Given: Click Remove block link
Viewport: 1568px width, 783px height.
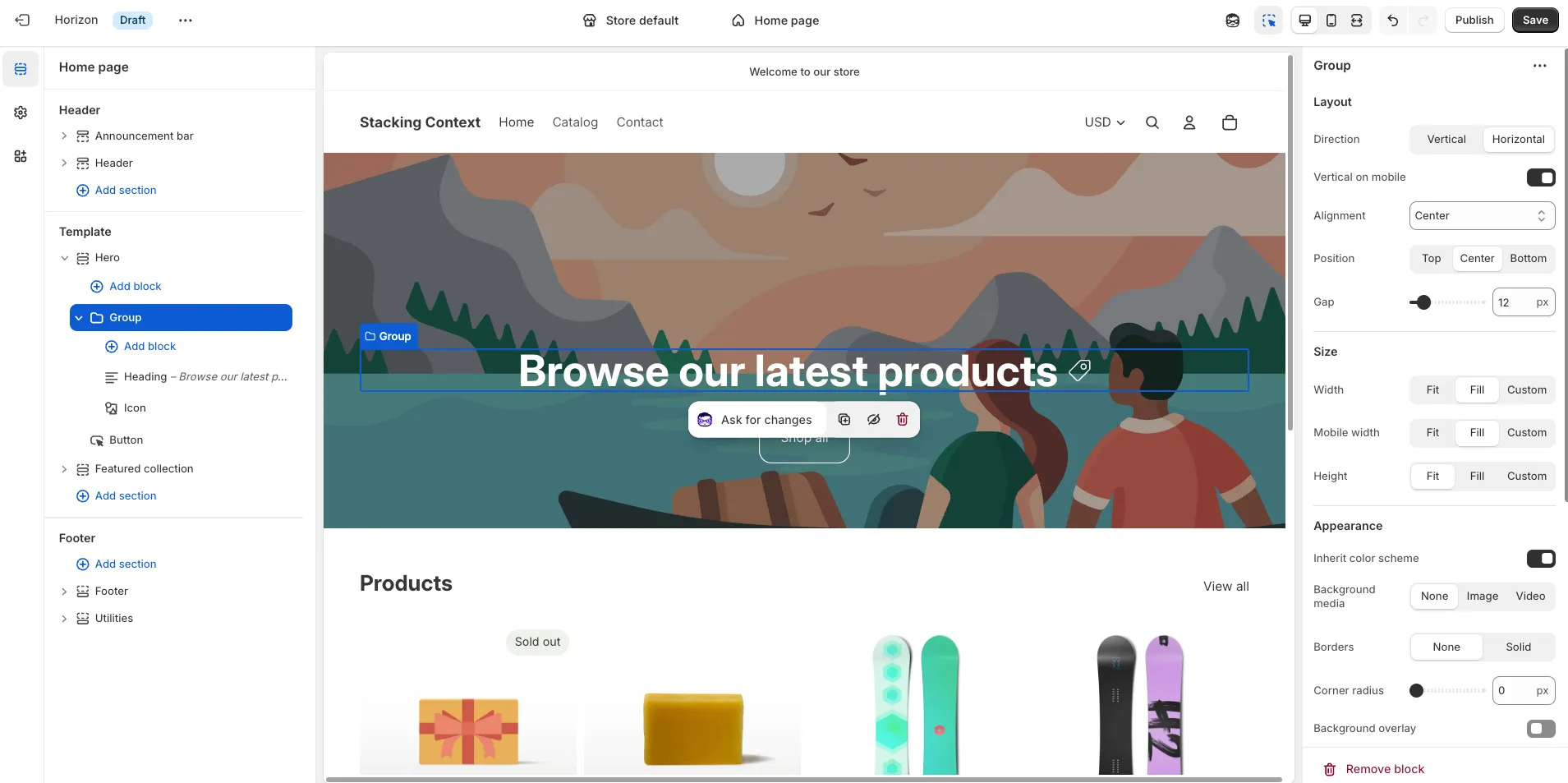Looking at the screenshot, I should tap(1385, 770).
